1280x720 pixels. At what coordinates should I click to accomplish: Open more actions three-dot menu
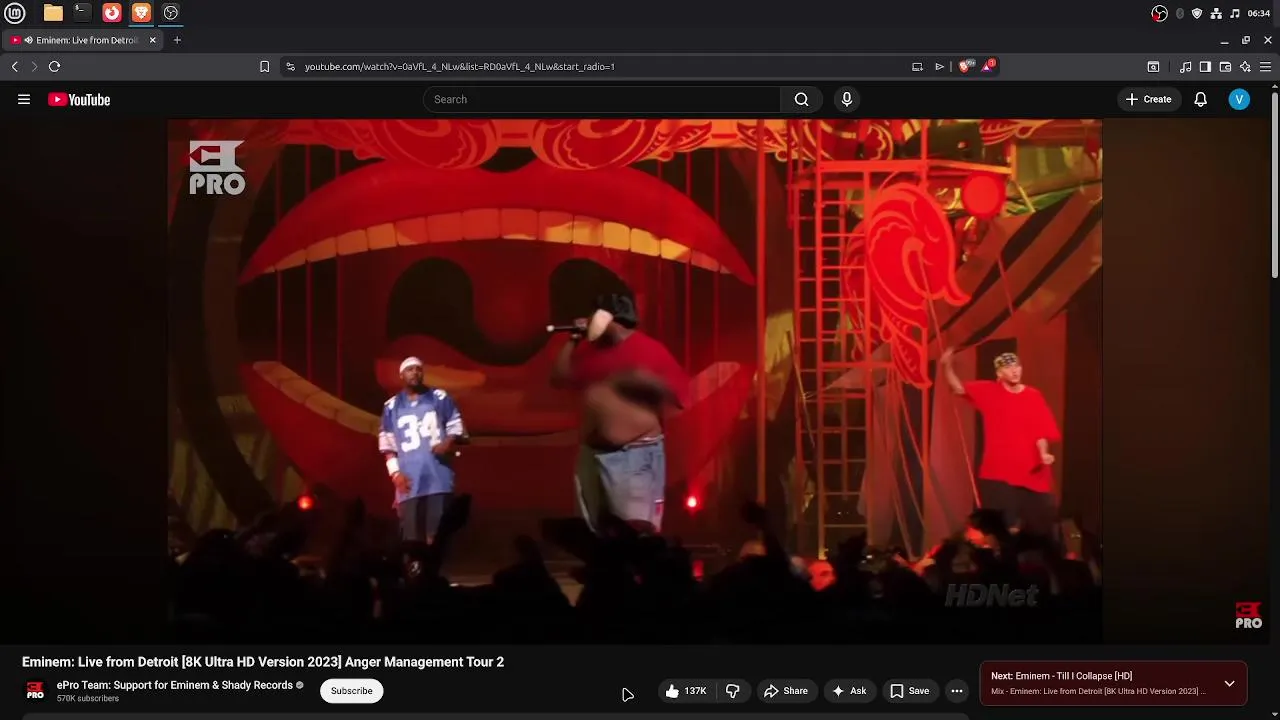pos(957,691)
